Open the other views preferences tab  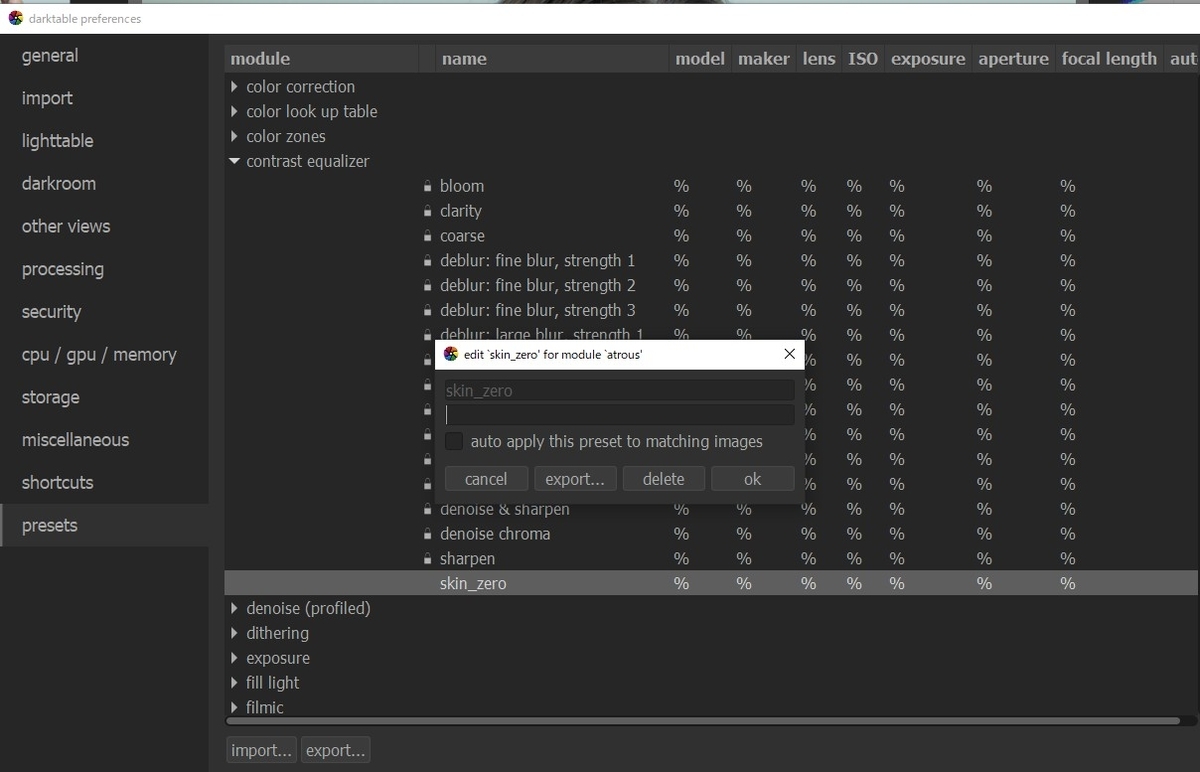point(104,226)
